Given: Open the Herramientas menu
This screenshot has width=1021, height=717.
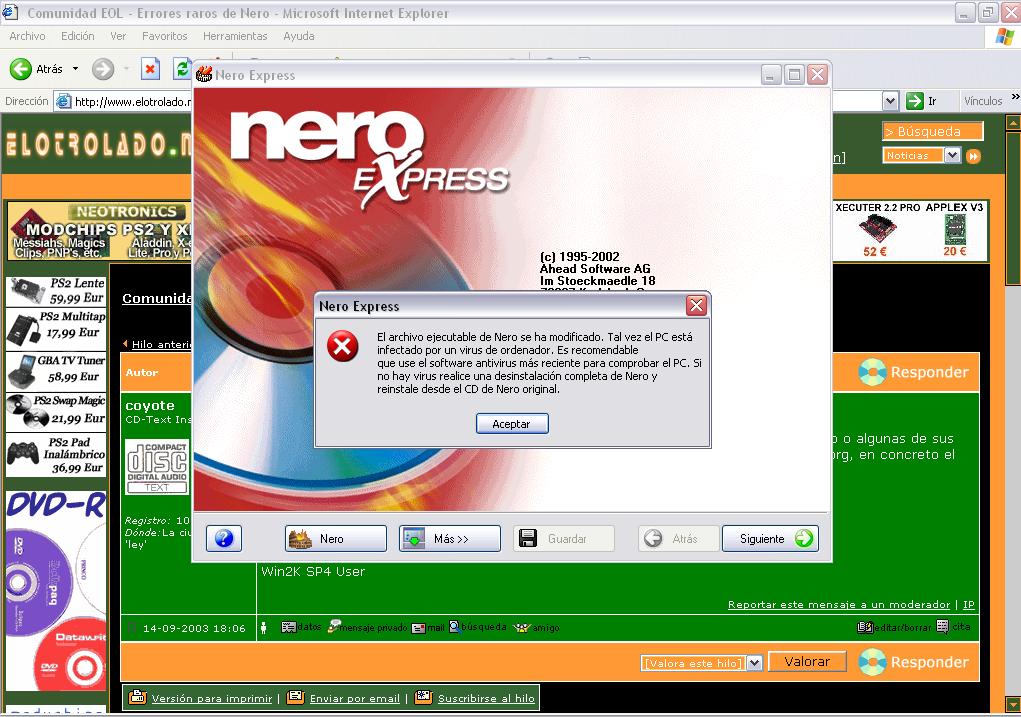Looking at the screenshot, I should point(235,36).
